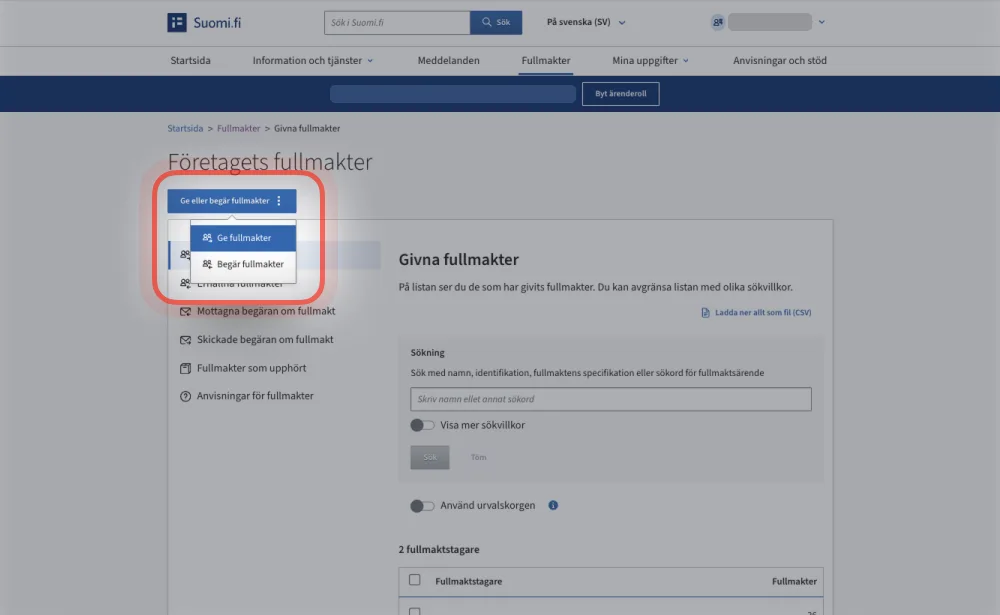Click the info icon beside Använd urvalskorgen

553,505
